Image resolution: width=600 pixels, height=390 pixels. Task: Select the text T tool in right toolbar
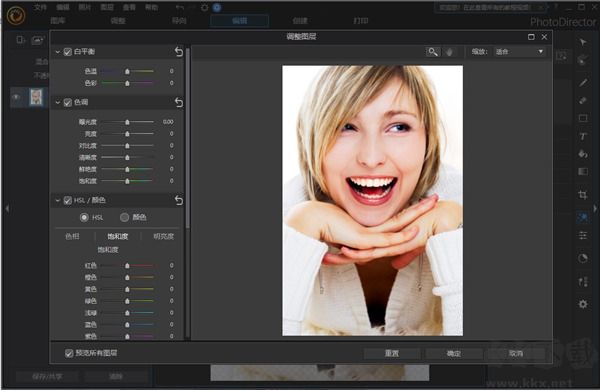click(583, 136)
